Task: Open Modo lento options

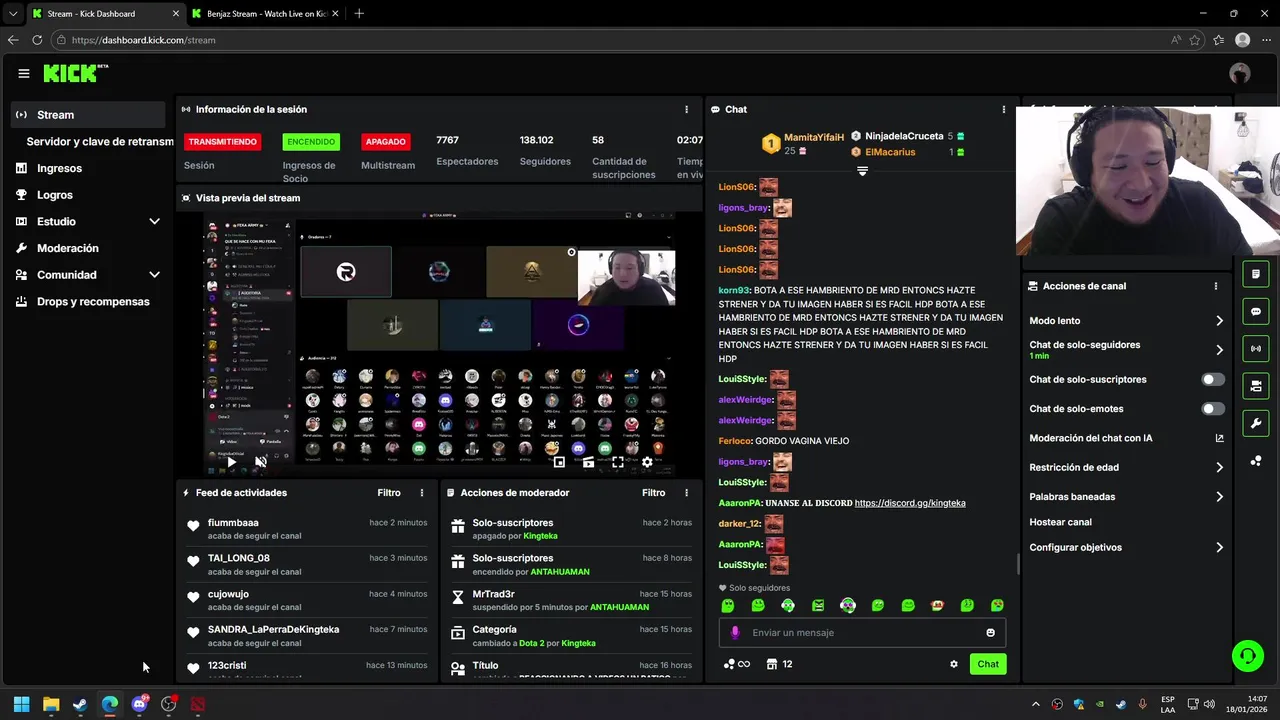Action: tap(1126, 321)
